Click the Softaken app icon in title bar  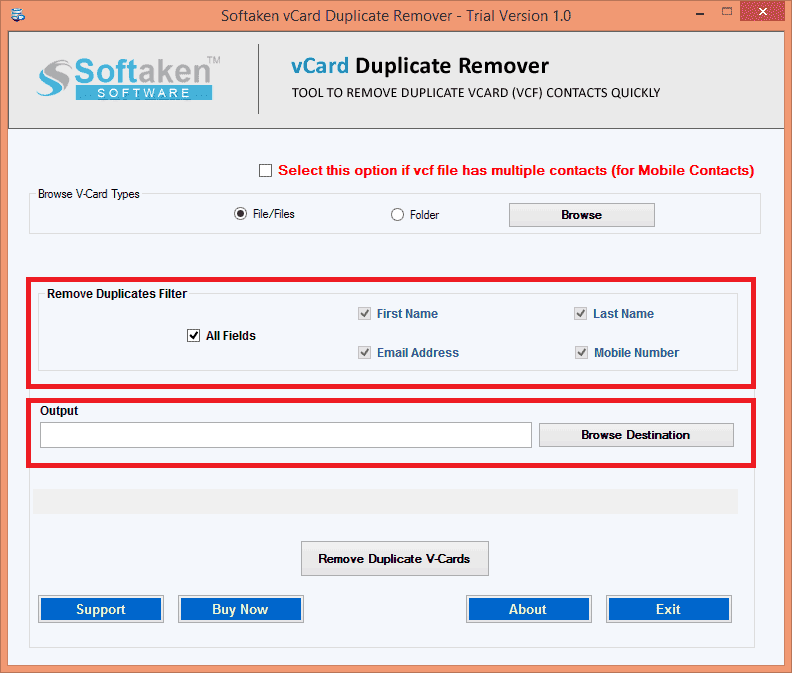(x=18, y=15)
